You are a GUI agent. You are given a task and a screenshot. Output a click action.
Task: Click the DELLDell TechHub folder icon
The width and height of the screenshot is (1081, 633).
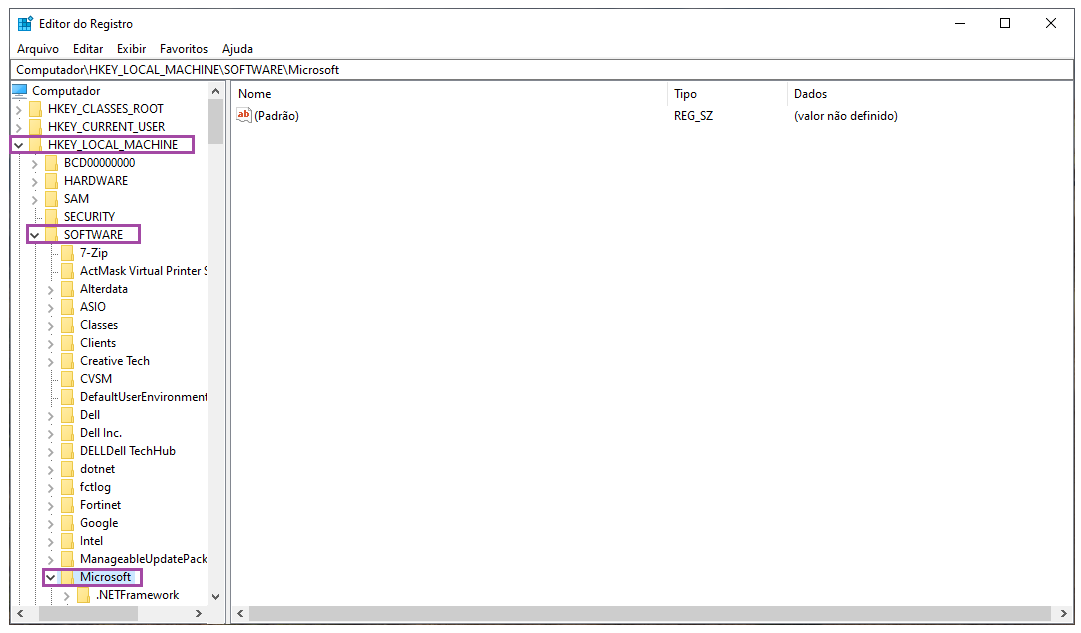click(x=67, y=450)
